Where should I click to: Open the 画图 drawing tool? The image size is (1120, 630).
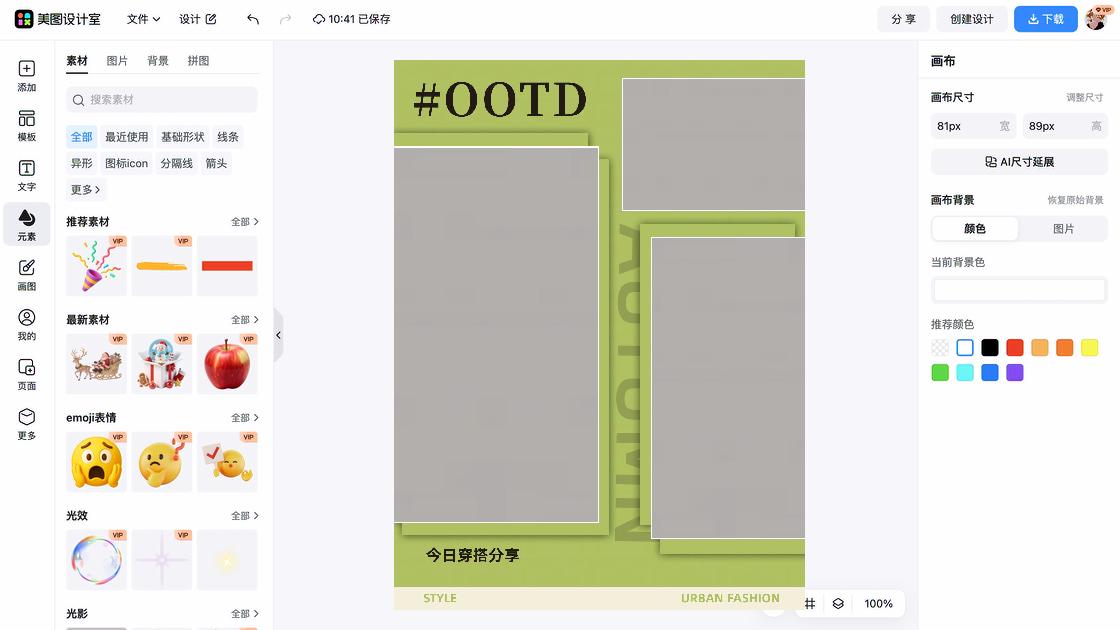tap(26, 275)
